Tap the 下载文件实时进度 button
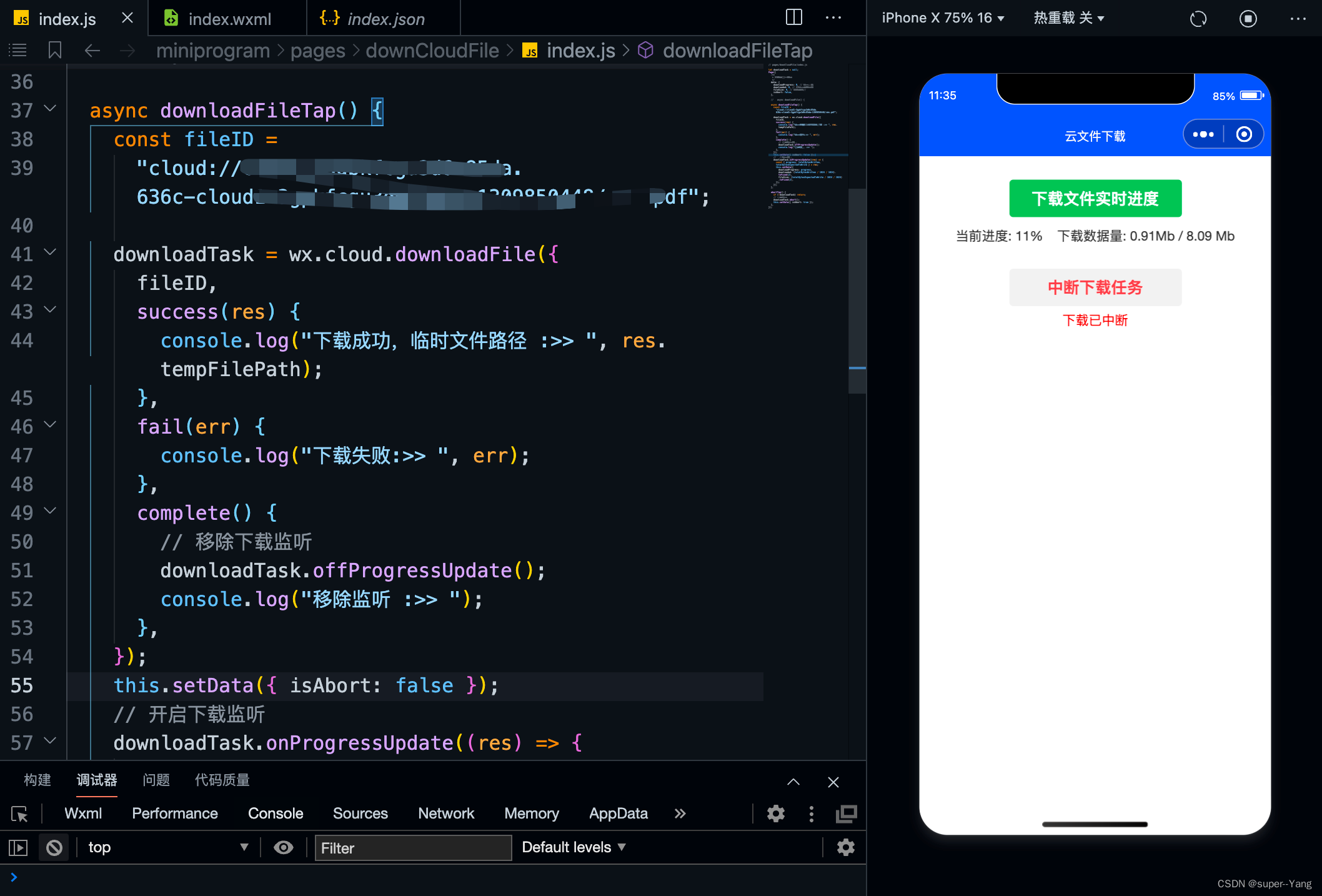Screen dimensions: 1322x896 pos(1095,198)
